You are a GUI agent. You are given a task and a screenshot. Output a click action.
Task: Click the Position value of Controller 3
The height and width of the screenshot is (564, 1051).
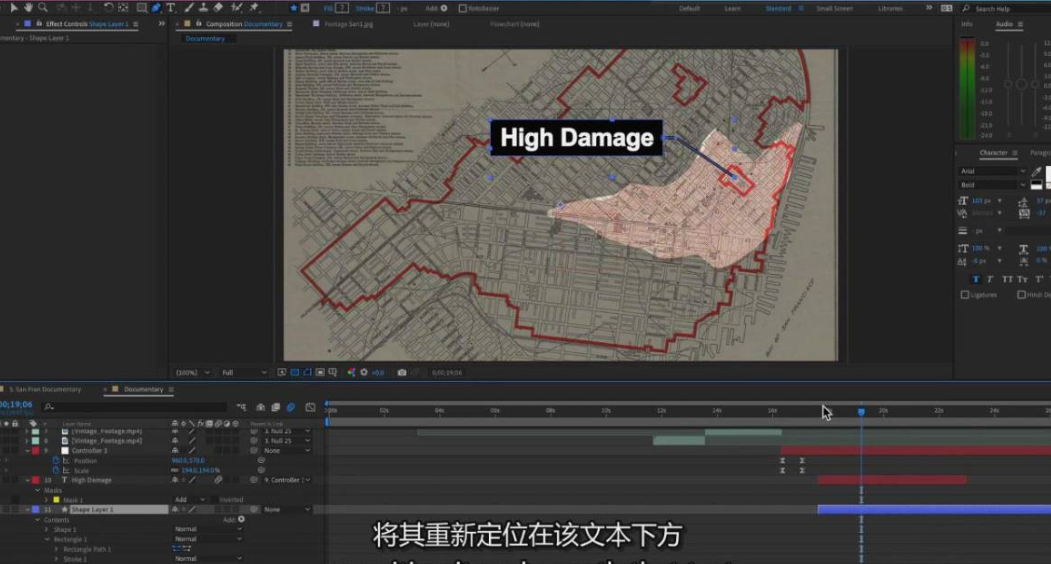point(187,460)
